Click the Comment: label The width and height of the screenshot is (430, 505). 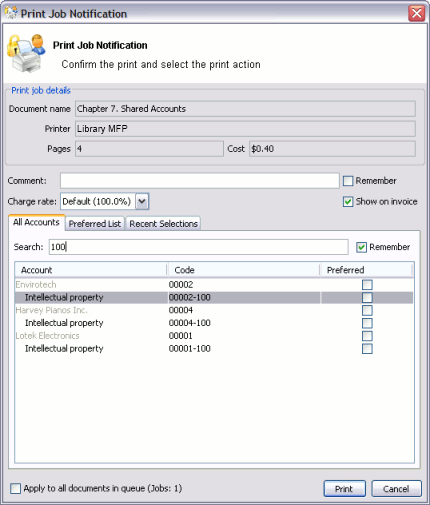click(x=27, y=181)
